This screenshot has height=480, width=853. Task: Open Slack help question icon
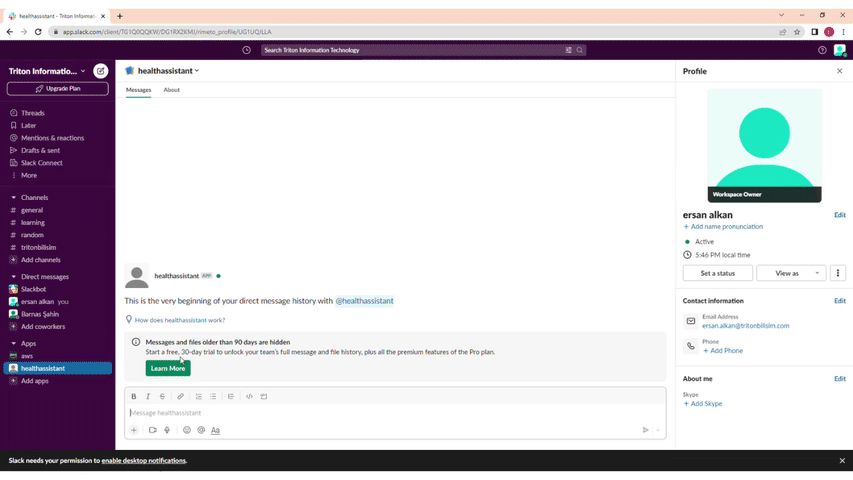(x=822, y=50)
